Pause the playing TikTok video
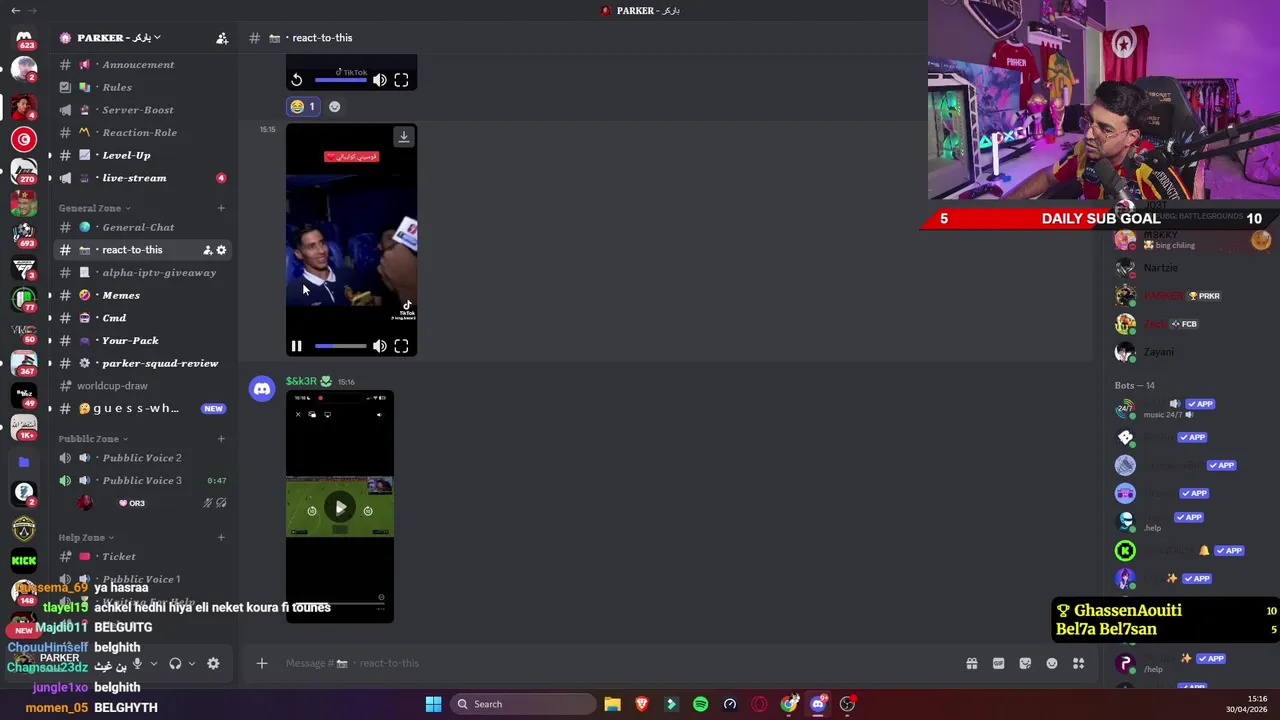The width and height of the screenshot is (1280, 720). pyautogui.click(x=296, y=346)
